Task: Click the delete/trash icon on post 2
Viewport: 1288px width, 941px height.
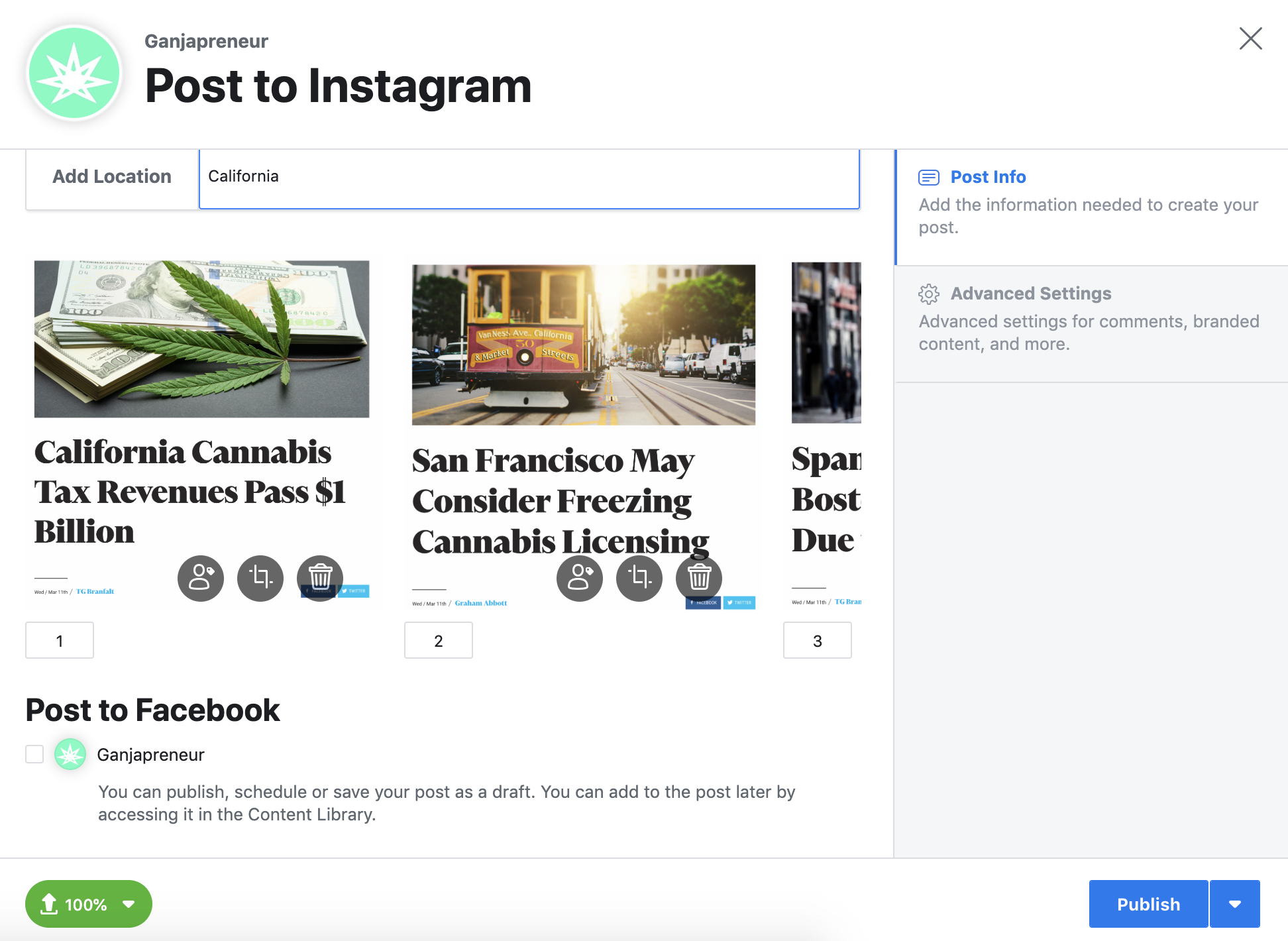Action: click(x=698, y=576)
